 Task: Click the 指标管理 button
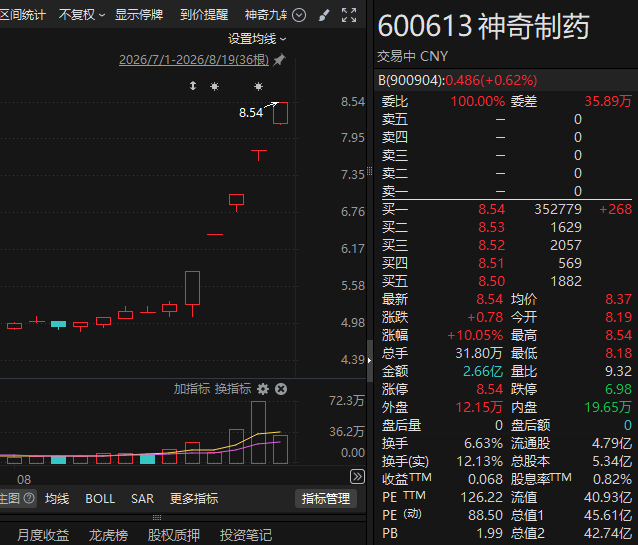point(326,499)
